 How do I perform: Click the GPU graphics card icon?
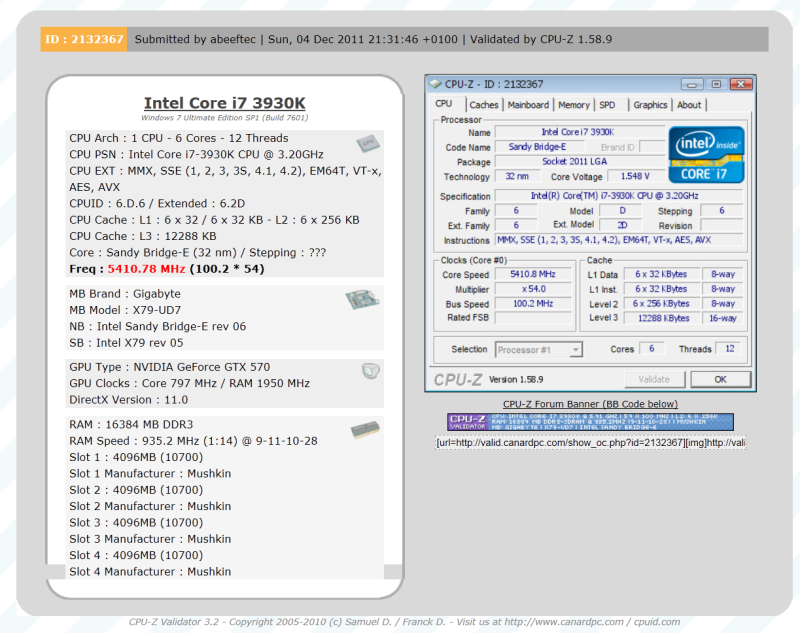369,370
